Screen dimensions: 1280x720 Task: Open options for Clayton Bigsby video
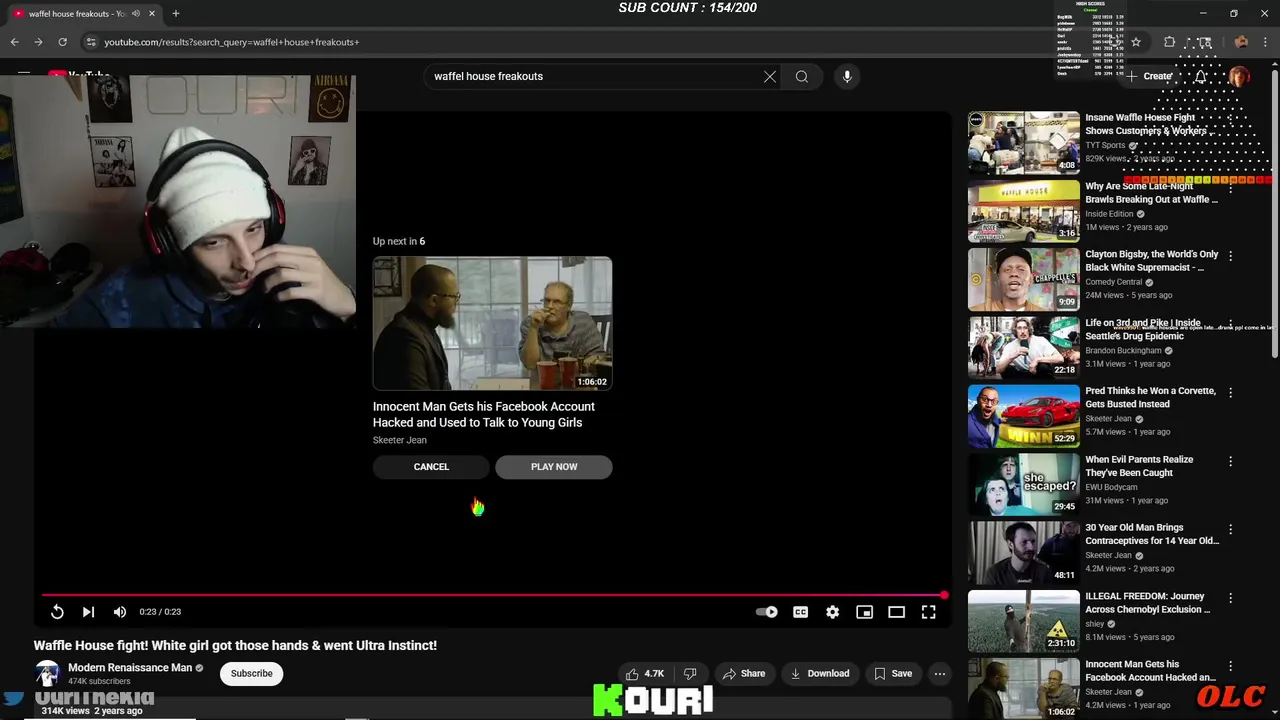(1231, 256)
